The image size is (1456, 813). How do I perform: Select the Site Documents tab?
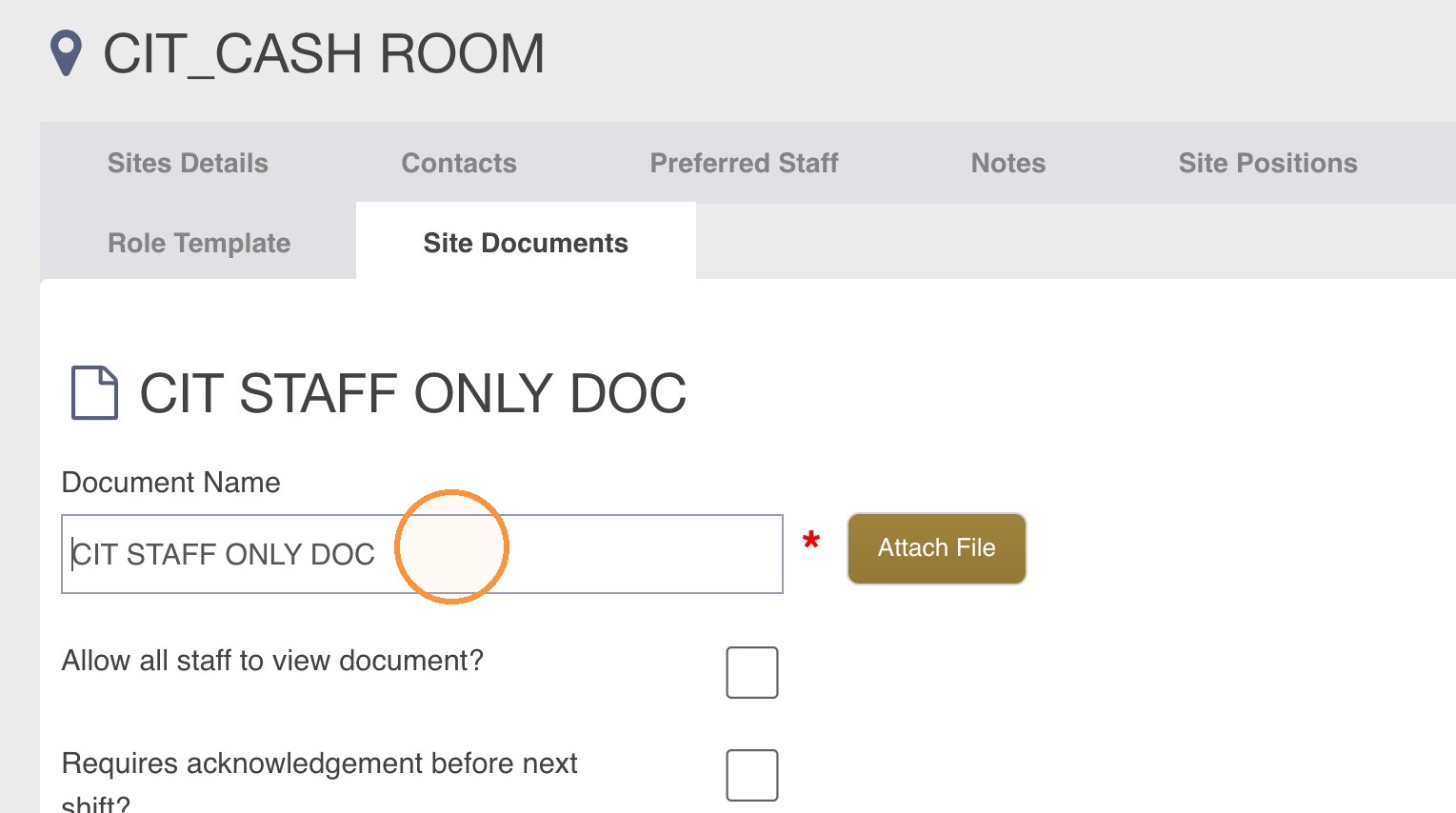click(x=526, y=243)
